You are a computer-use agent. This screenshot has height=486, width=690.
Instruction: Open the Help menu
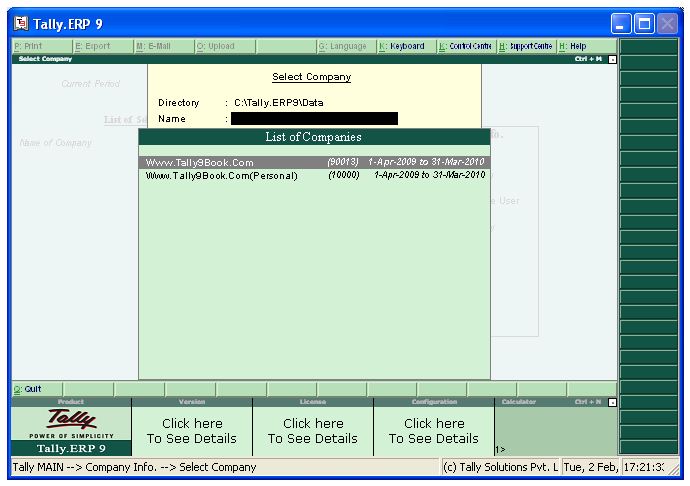click(x=587, y=46)
